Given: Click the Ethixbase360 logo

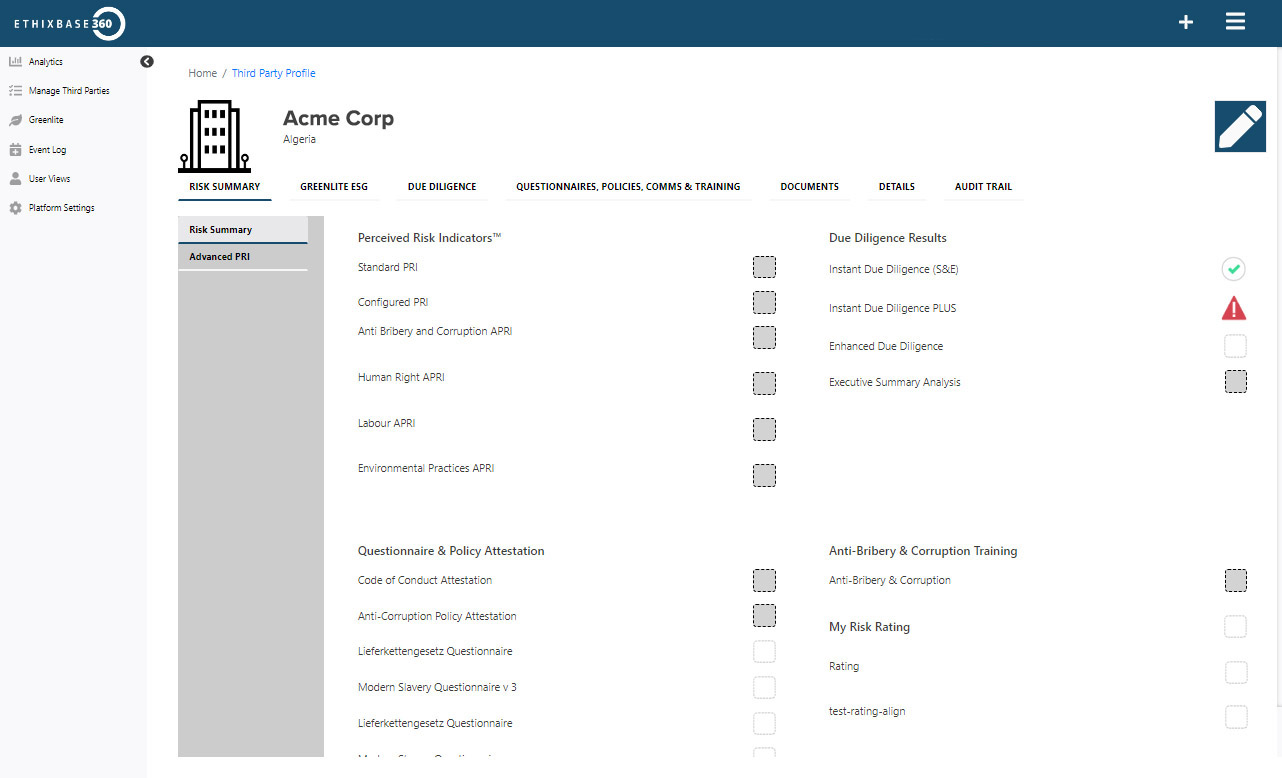Looking at the screenshot, I should coord(68,23).
